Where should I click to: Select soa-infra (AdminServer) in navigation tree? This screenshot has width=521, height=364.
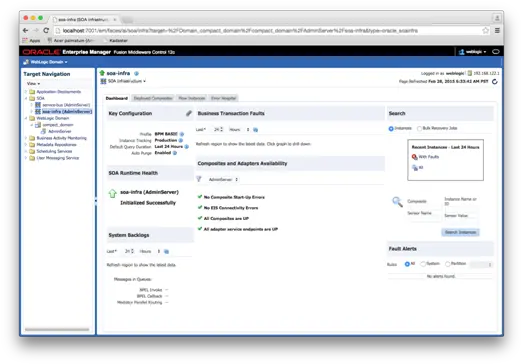click(x=67, y=112)
